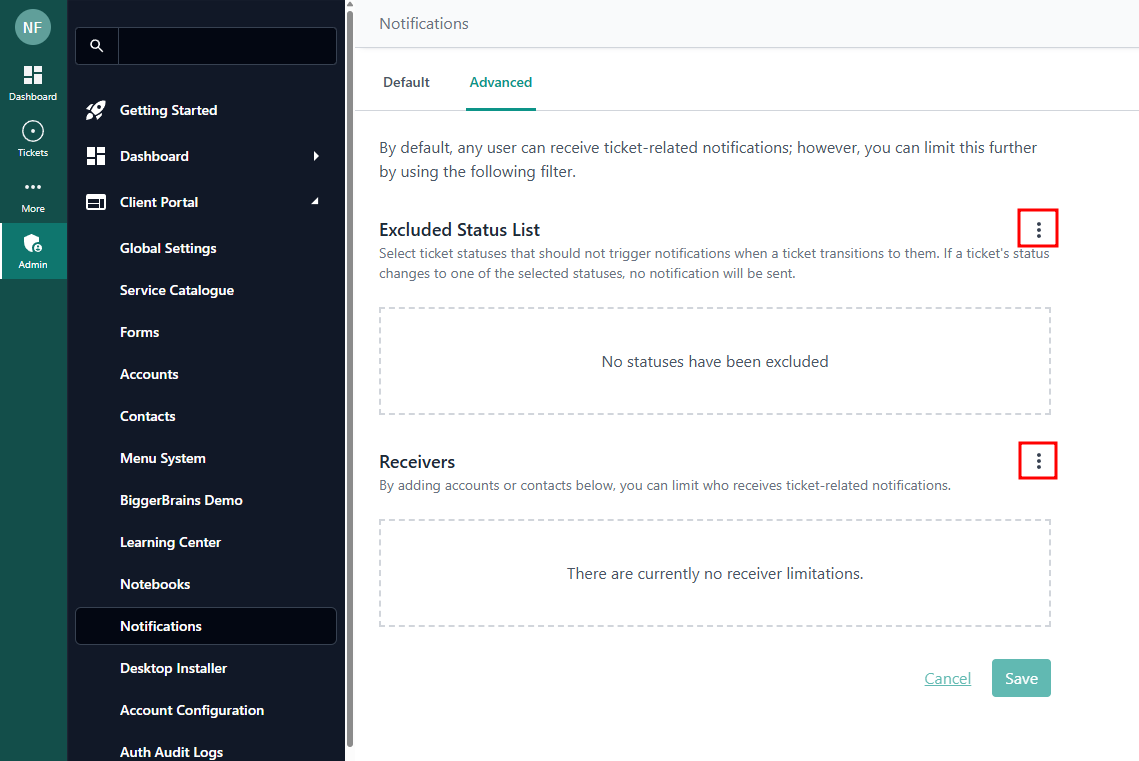Click the Save button
This screenshot has height=761, width=1139.
(x=1021, y=678)
